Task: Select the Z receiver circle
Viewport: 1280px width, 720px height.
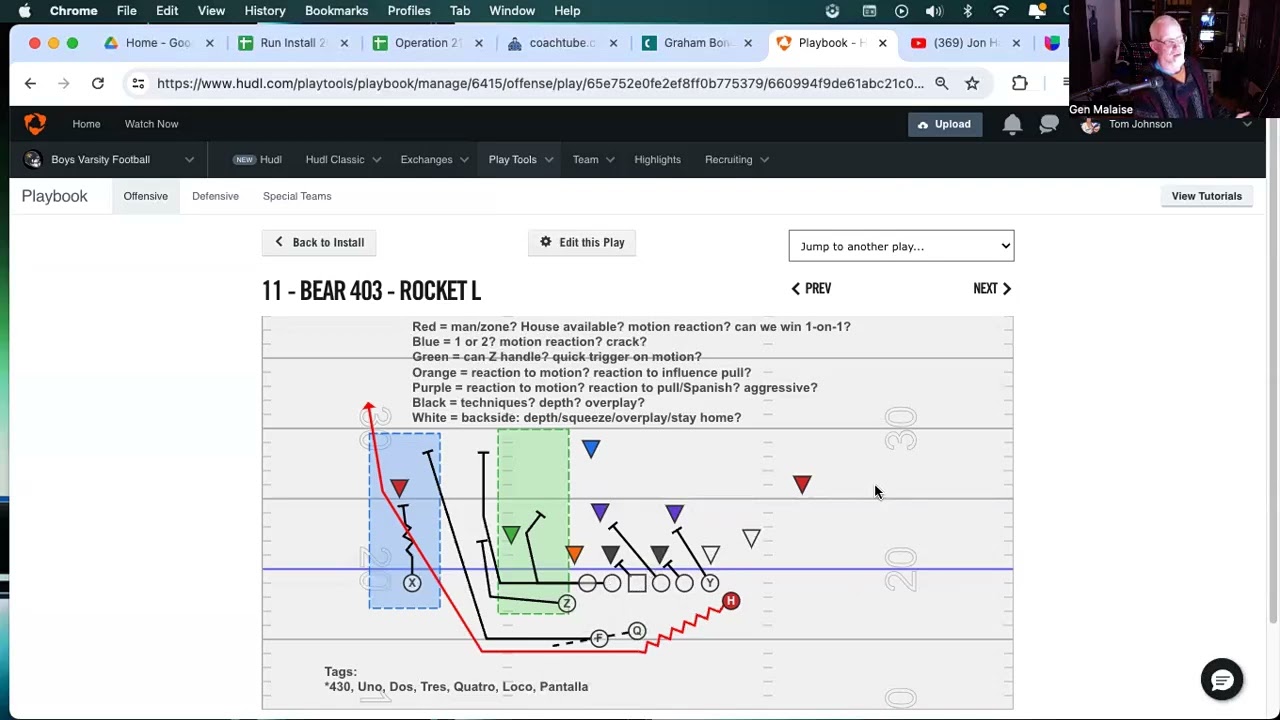Action: pos(567,604)
